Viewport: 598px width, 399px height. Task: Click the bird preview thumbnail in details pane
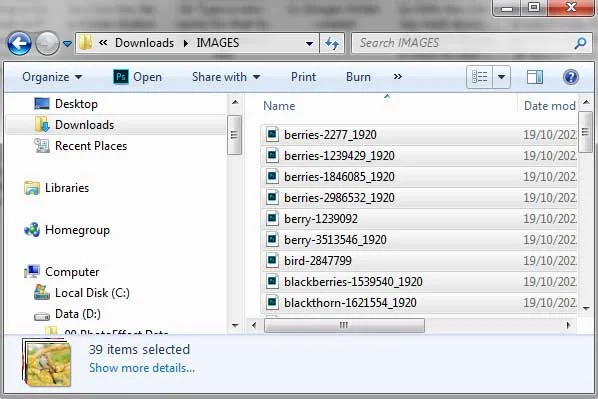(x=48, y=363)
